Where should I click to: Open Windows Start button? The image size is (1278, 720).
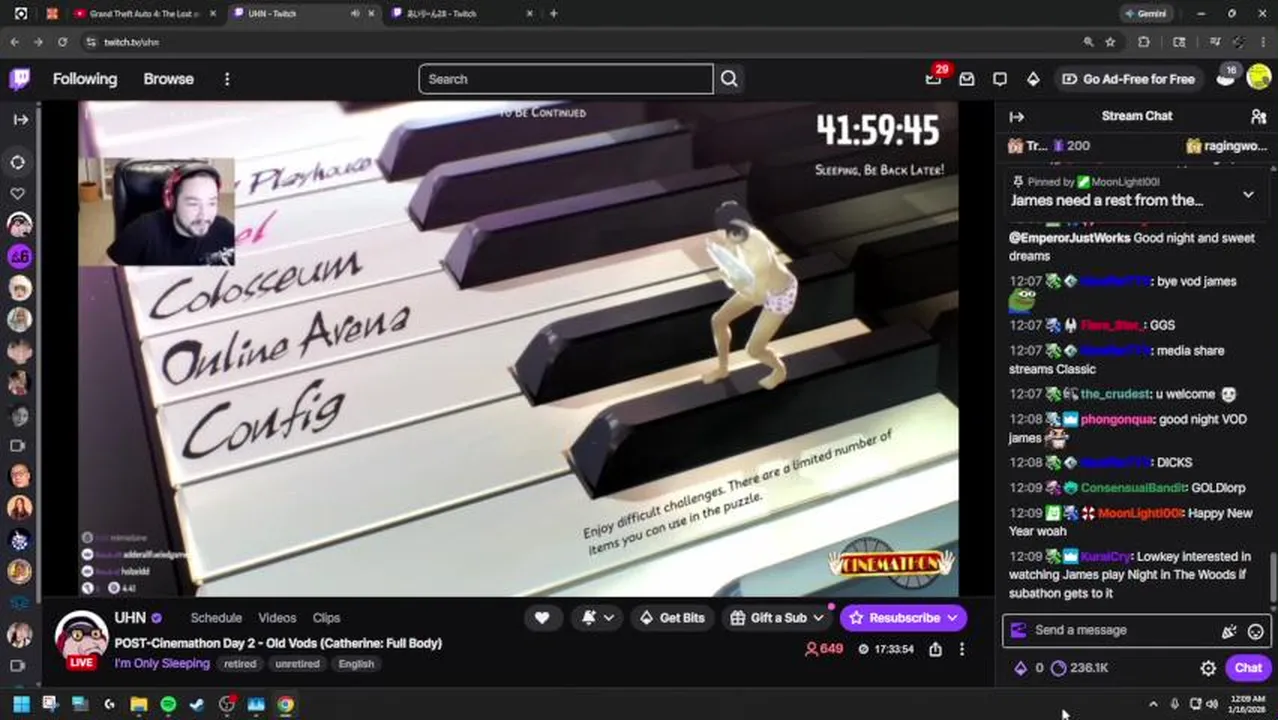coord(20,704)
